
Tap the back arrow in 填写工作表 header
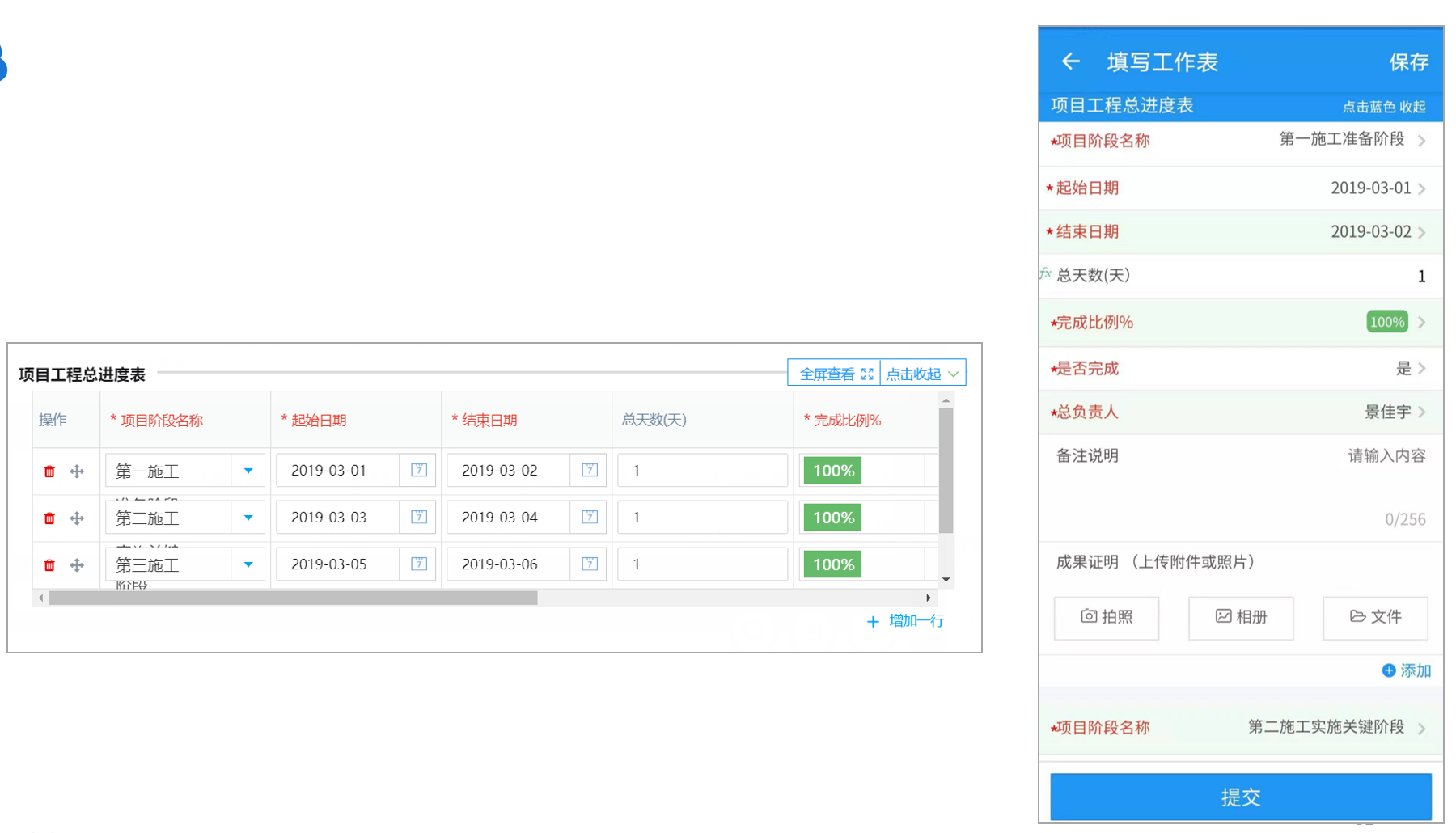(1071, 61)
